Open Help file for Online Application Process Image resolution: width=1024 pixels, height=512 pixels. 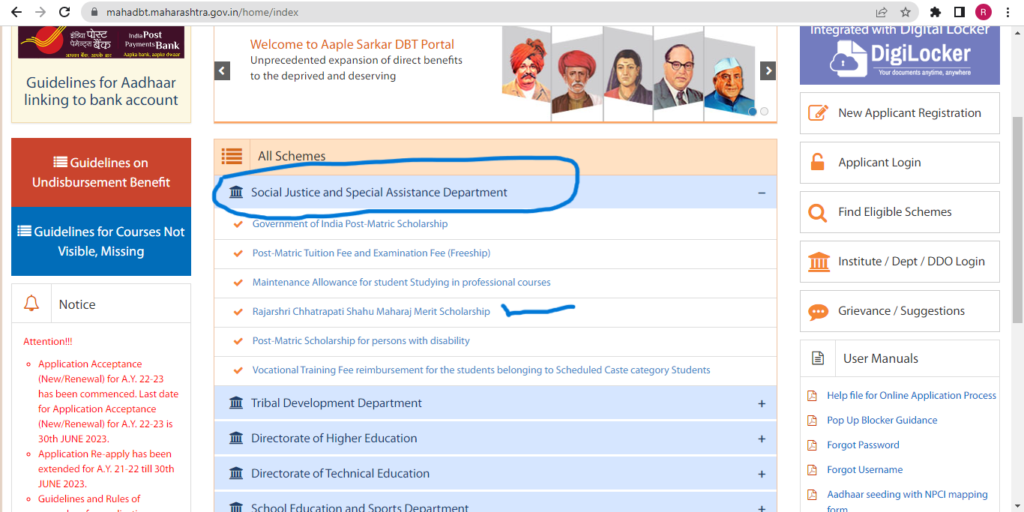pos(911,395)
